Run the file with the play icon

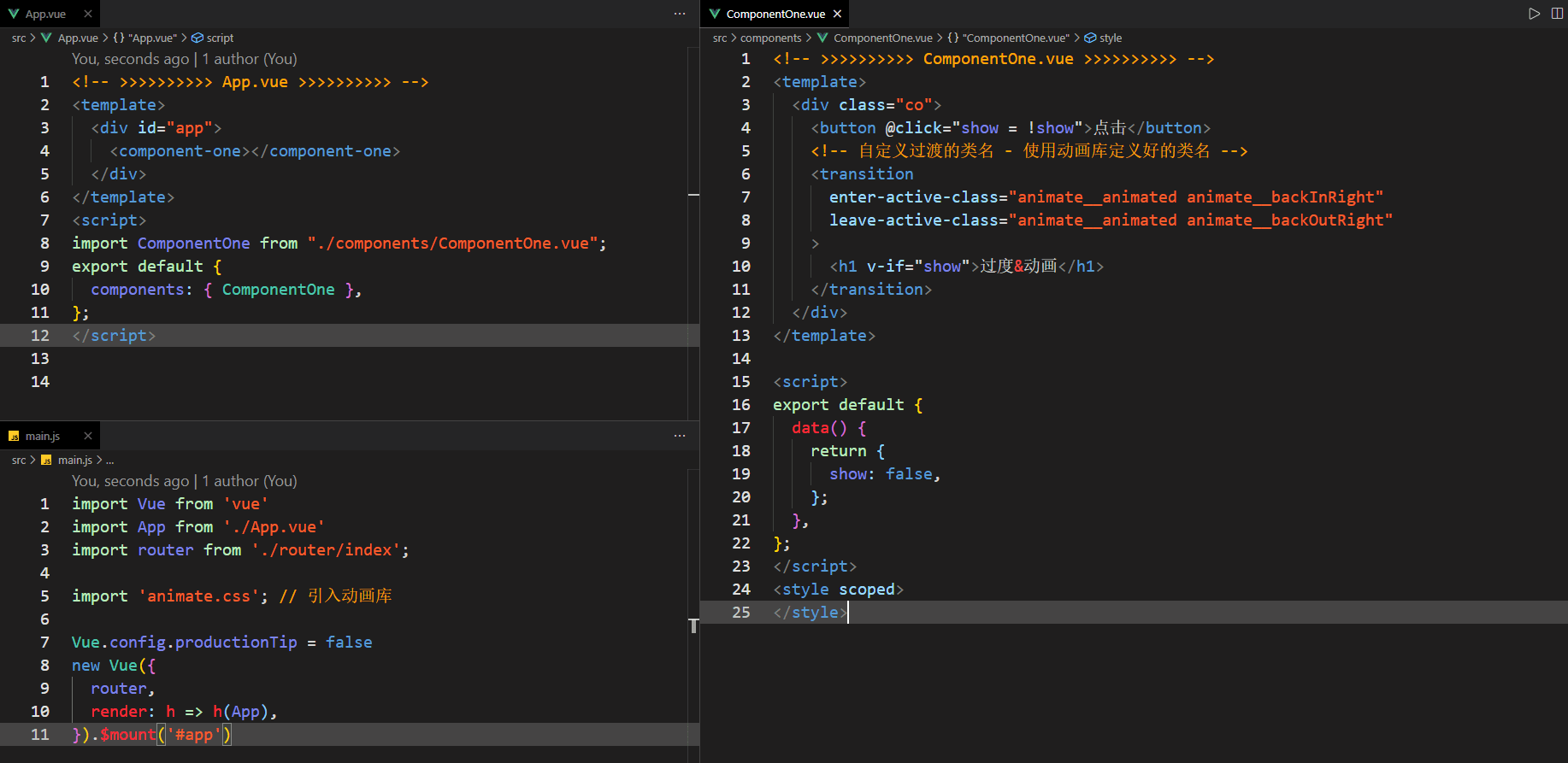tap(1535, 14)
